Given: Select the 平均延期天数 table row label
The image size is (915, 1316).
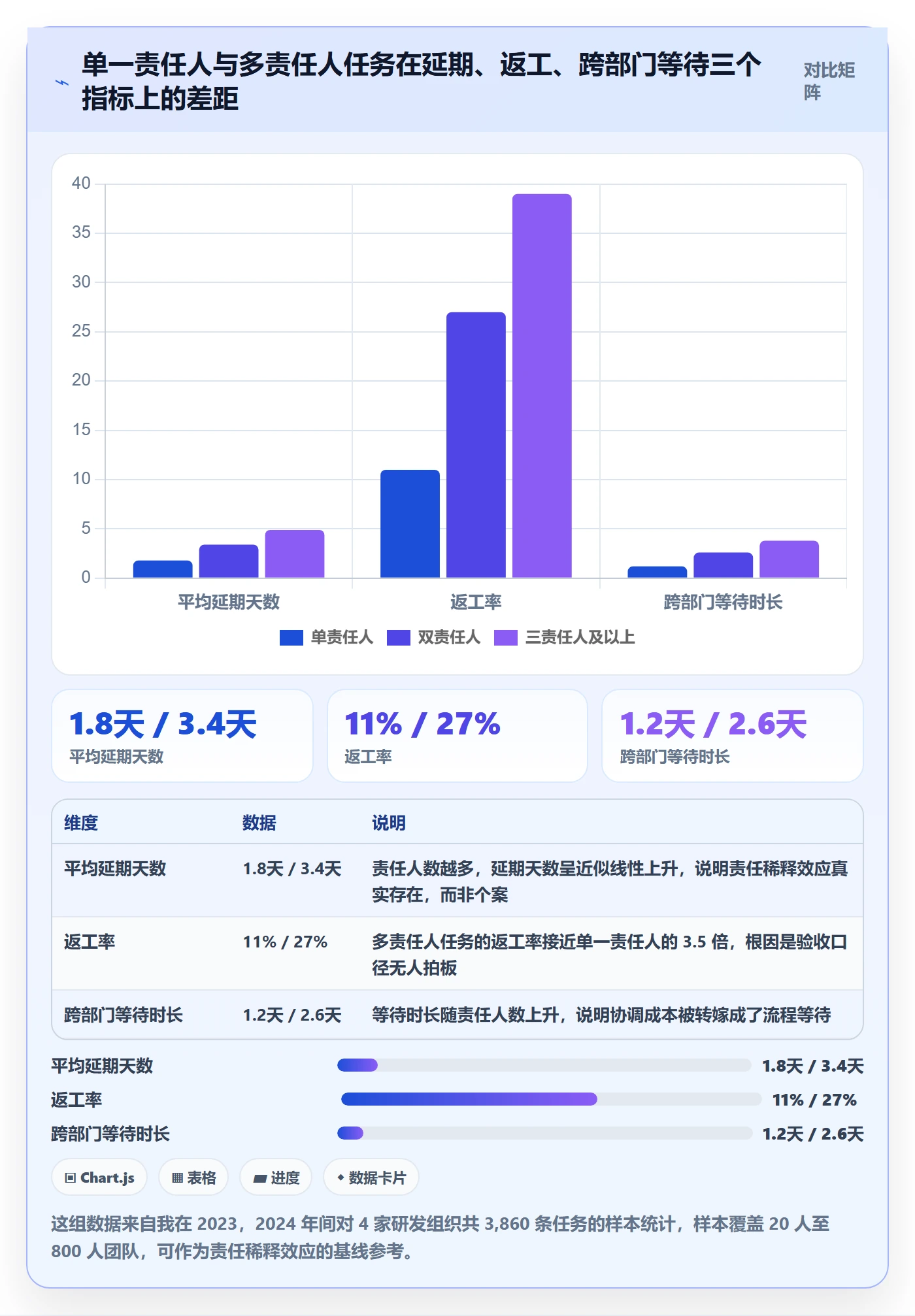Looking at the screenshot, I should point(115,868).
